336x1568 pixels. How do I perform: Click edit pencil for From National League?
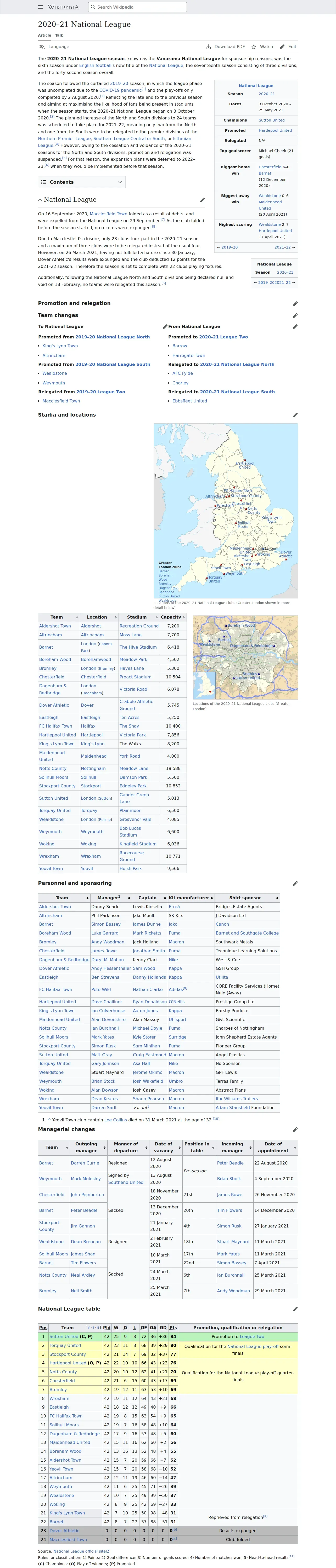(295, 327)
